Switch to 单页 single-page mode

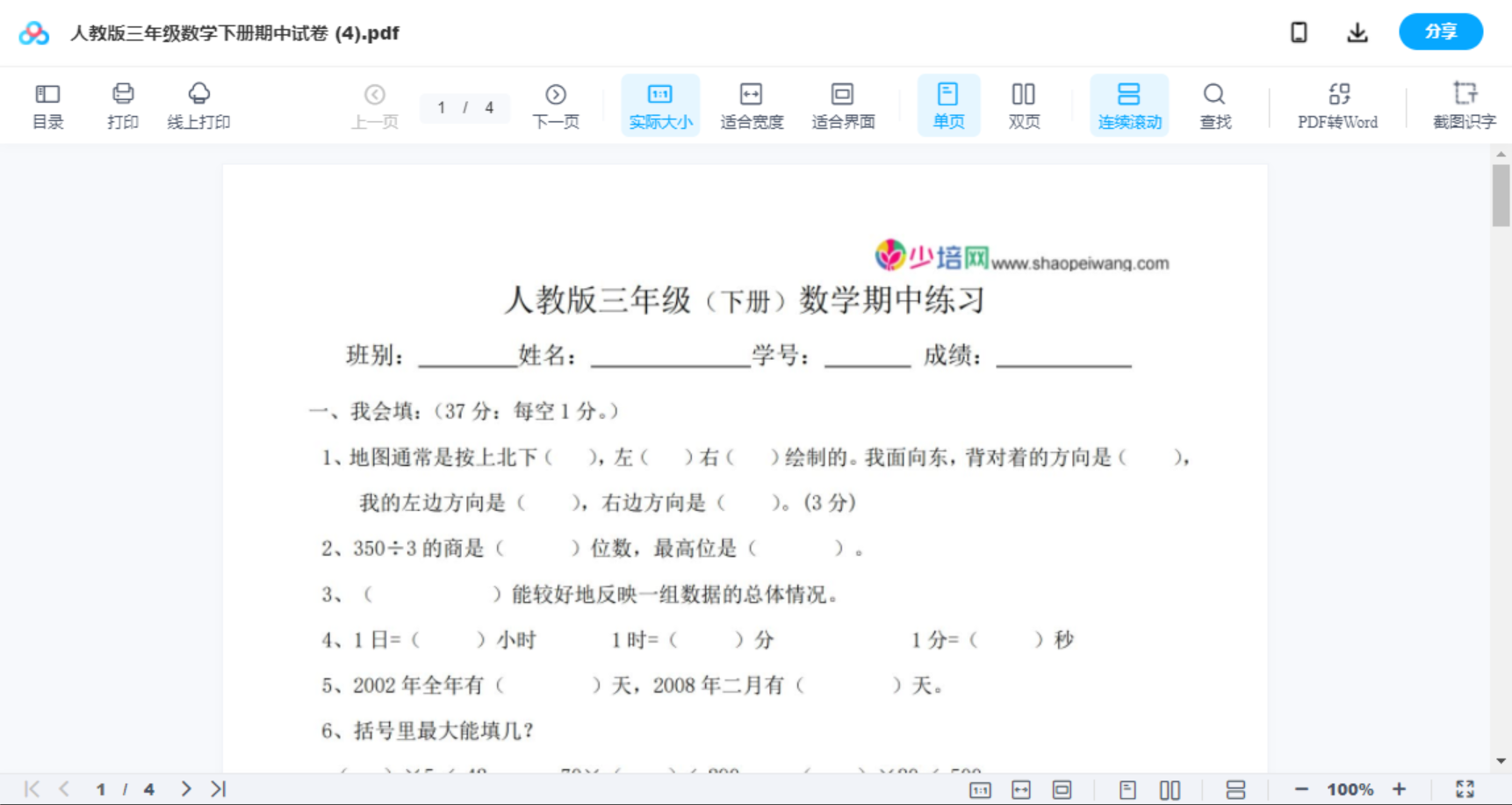click(948, 104)
